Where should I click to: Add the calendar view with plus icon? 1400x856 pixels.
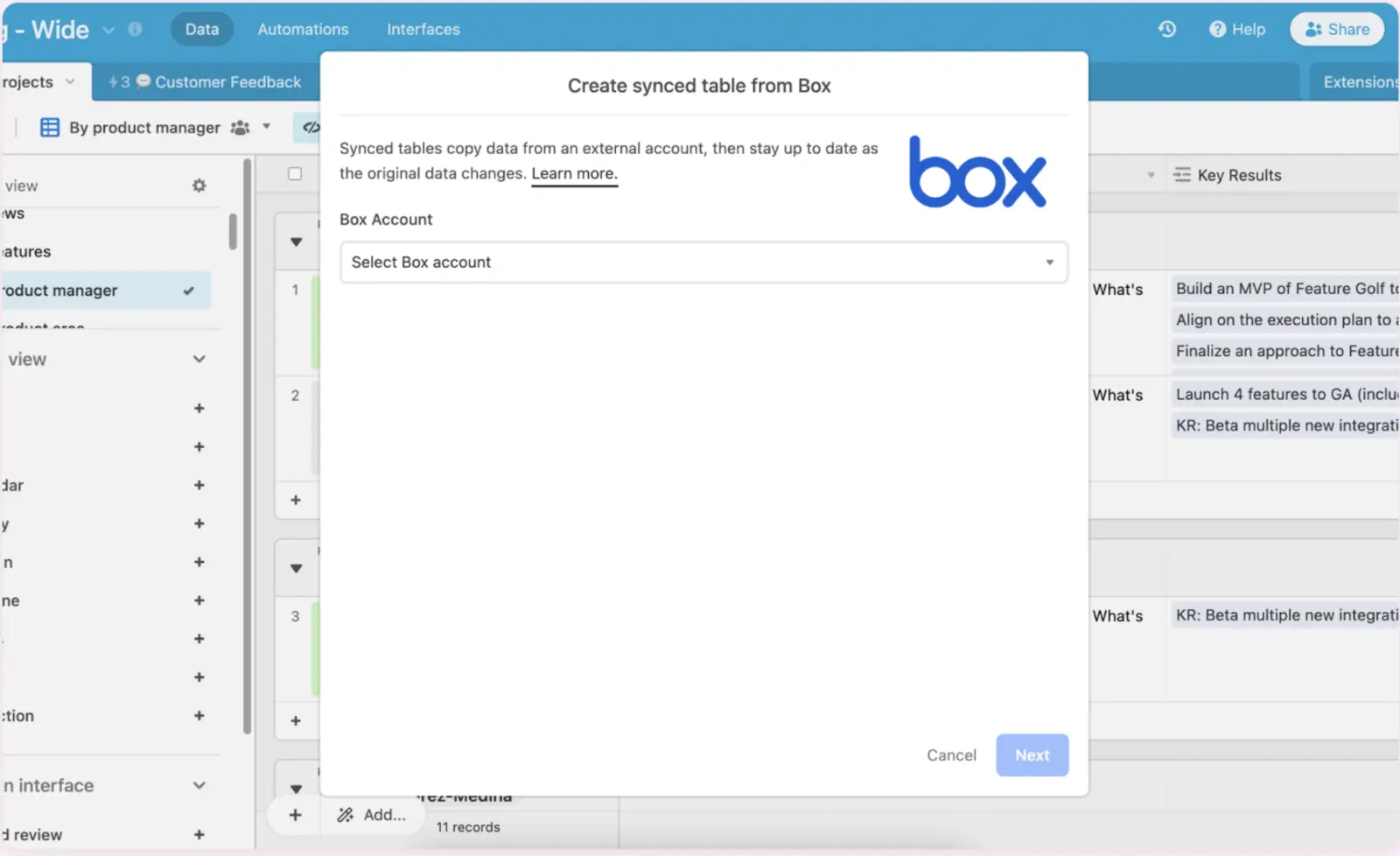[x=199, y=485]
